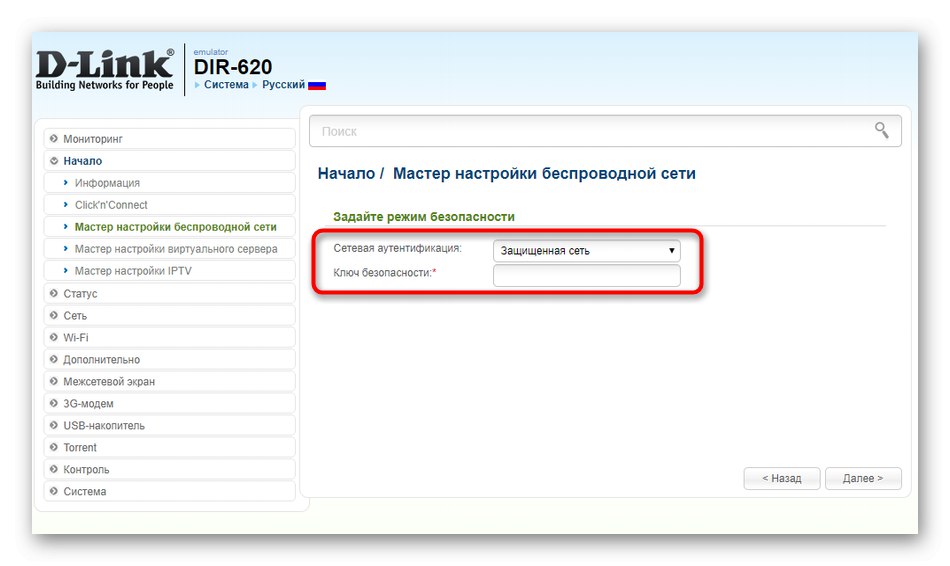Expand the Сеть section arrow icon
The image size is (950, 566).
click(x=54, y=315)
